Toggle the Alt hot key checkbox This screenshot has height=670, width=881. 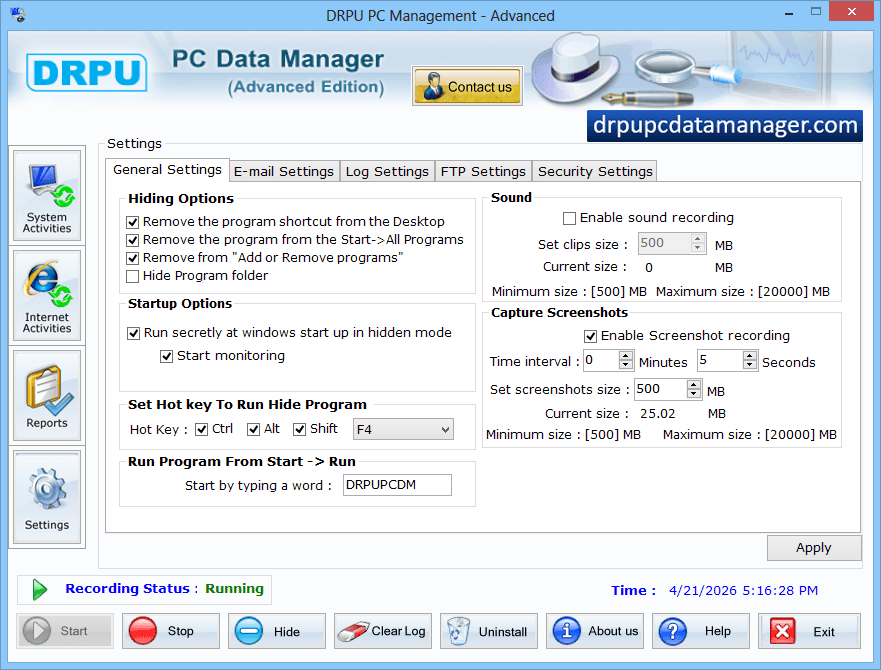click(x=253, y=429)
